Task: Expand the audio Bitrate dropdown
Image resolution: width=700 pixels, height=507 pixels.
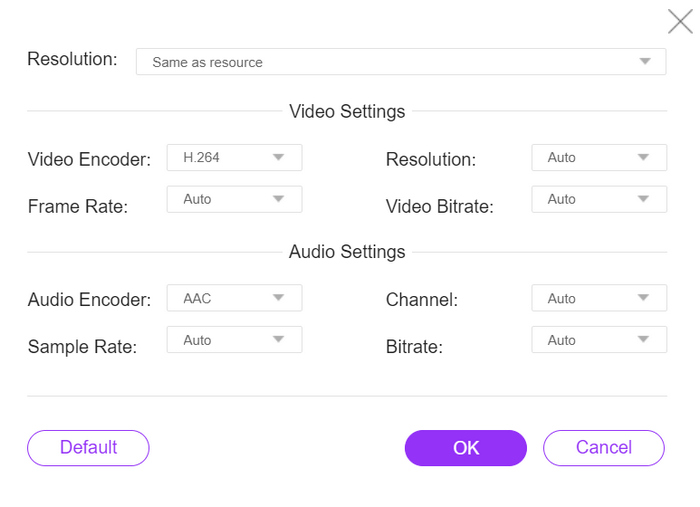Action: (x=599, y=340)
